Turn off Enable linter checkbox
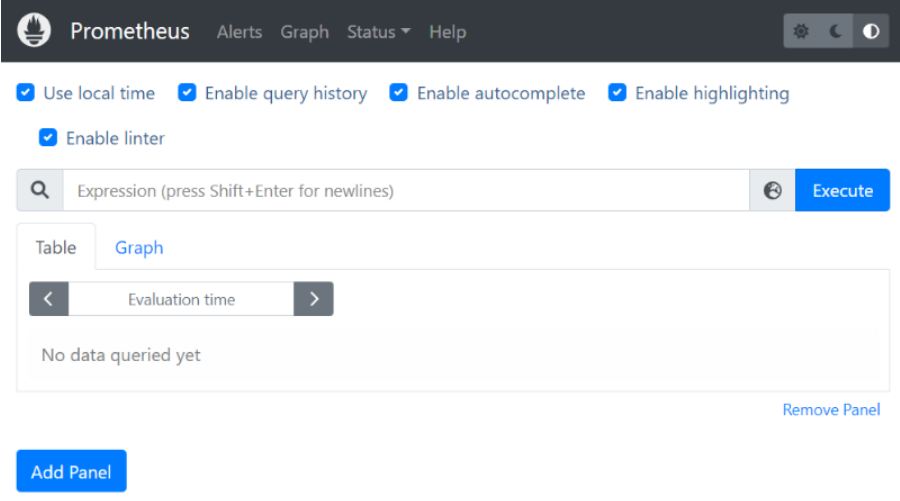 (x=48, y=138)
